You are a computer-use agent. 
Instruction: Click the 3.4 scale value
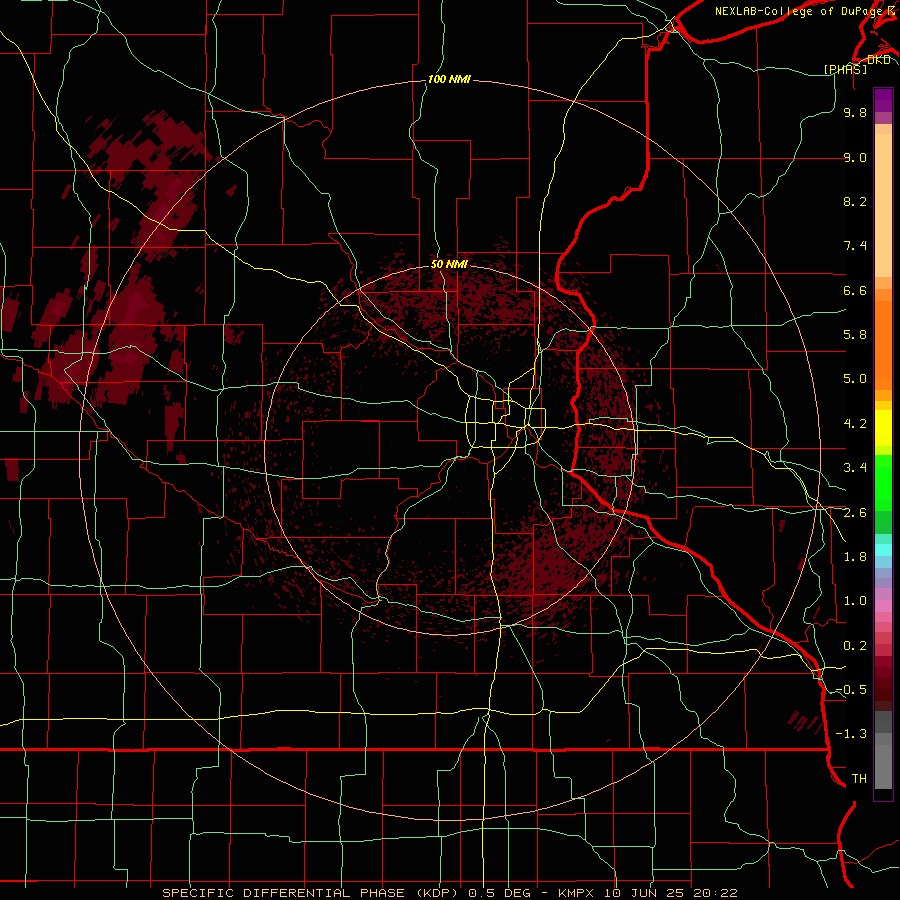[x=855, y=468]
